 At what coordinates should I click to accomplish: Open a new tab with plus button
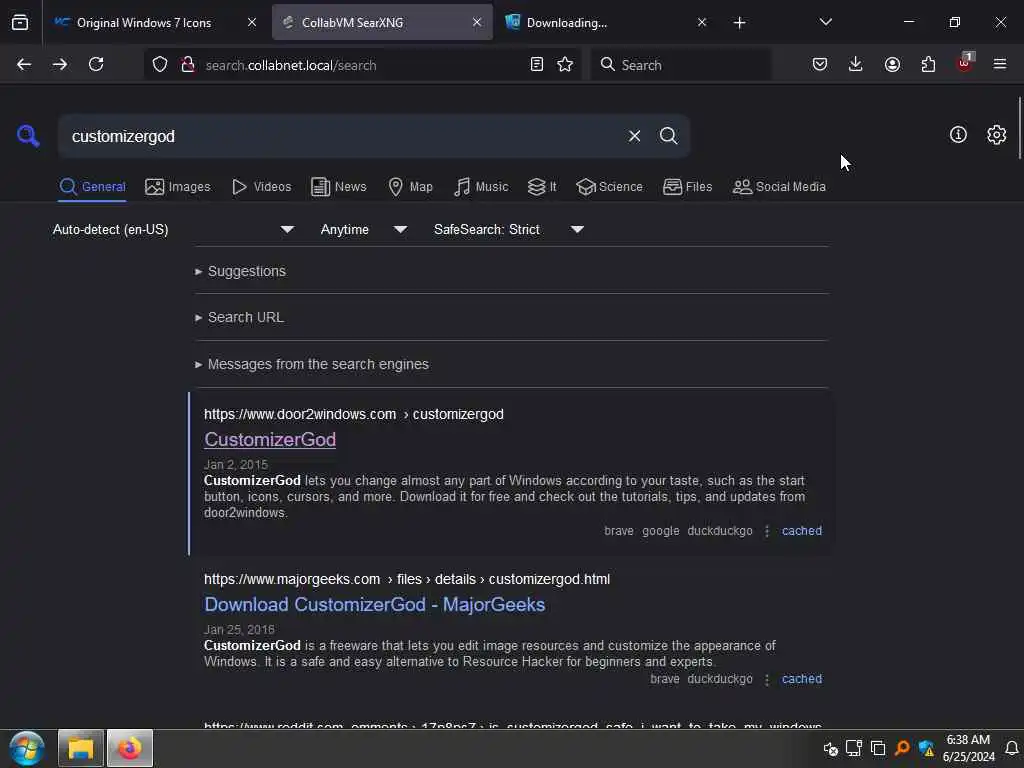(x=739, y=23)
